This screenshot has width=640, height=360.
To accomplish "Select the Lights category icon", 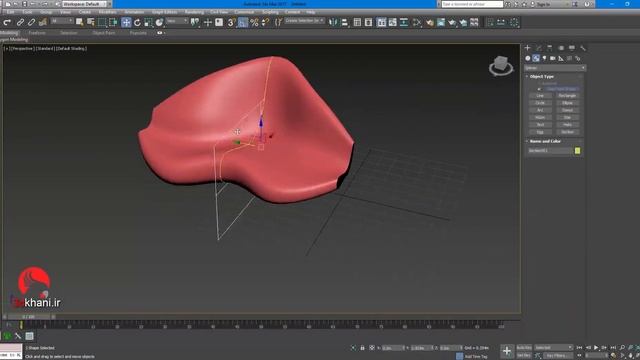I will [544, 58].
